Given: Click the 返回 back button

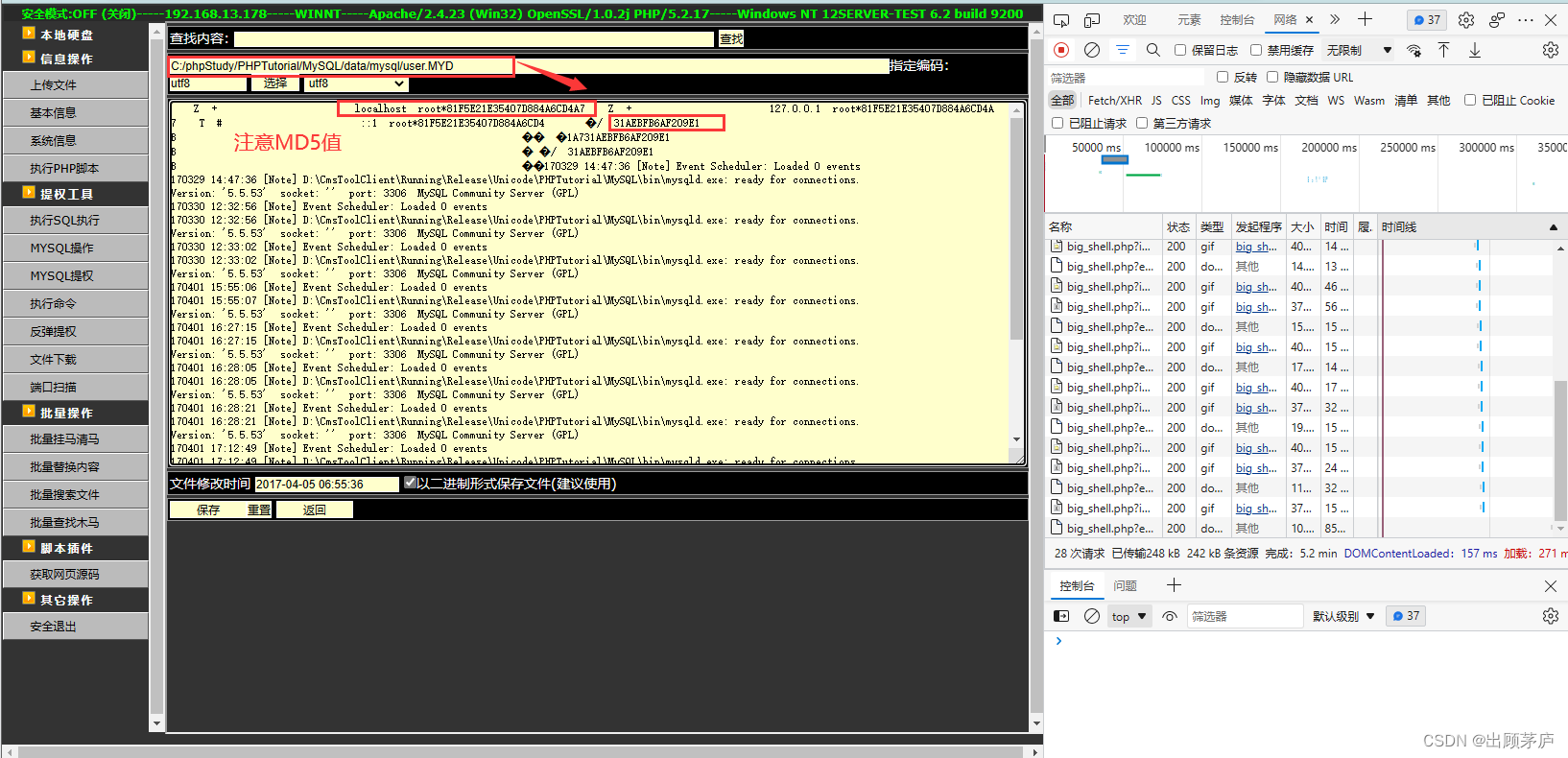Looking at the screenshot, I should [314, 509].
